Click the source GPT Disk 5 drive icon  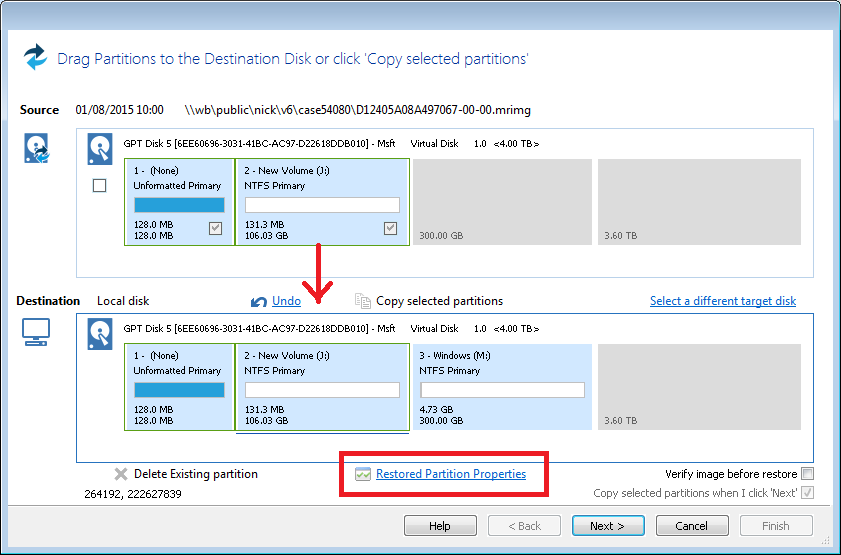pos(100,148)
